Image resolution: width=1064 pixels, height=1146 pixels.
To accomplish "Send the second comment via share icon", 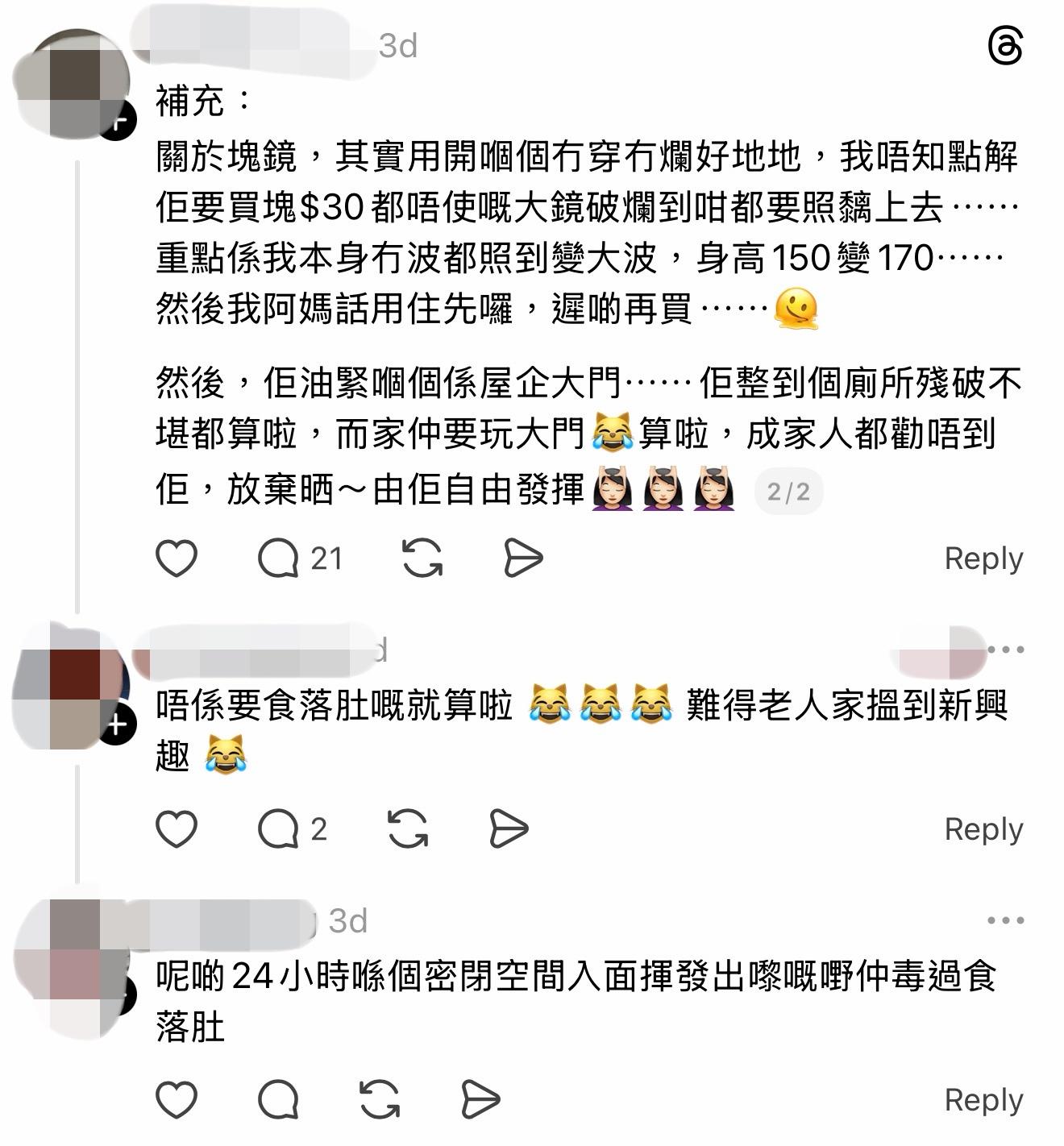I will coord(509,829).
